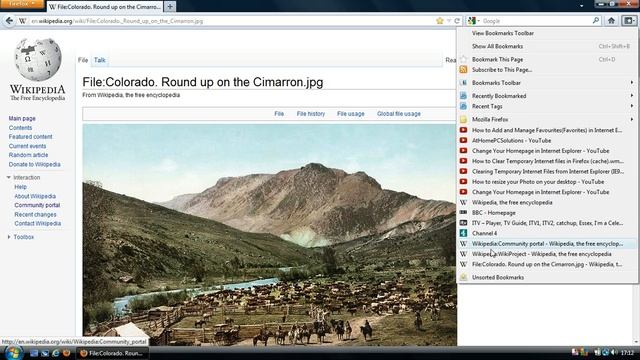Viewport: 640px width, 360px height.
Task: Open 'How to resize your Photo' bookmark
Action: pos(548,182)
